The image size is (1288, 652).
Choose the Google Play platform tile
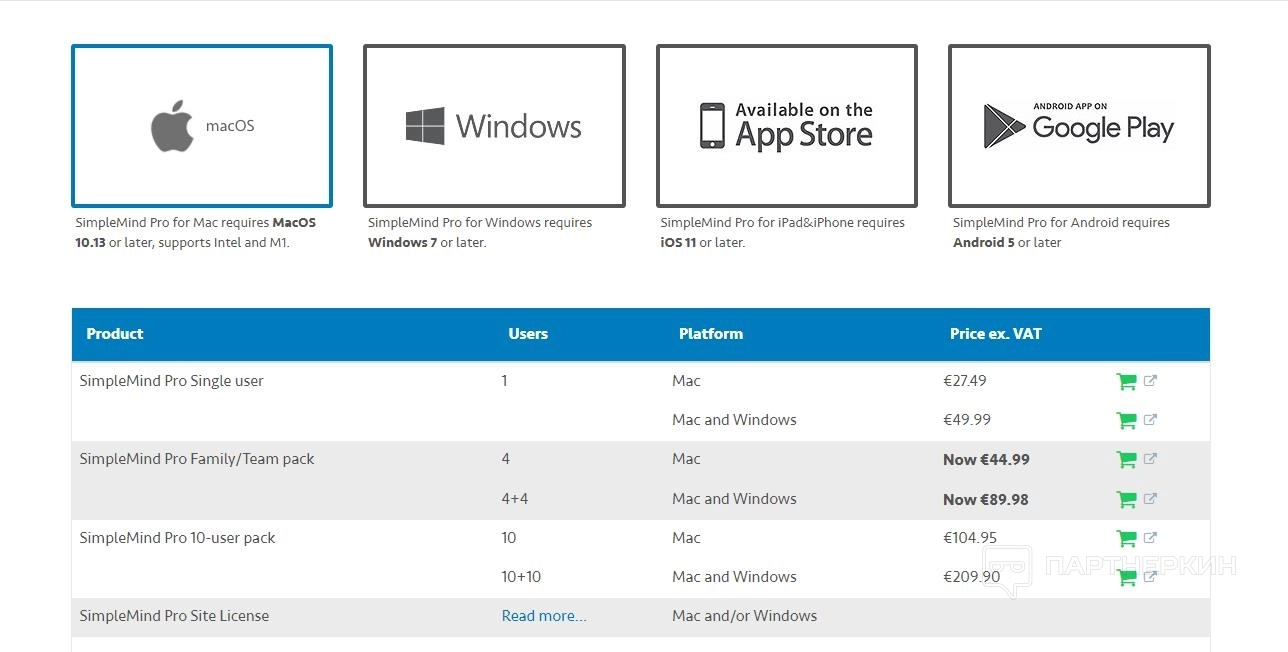(x=1079, y=126)
